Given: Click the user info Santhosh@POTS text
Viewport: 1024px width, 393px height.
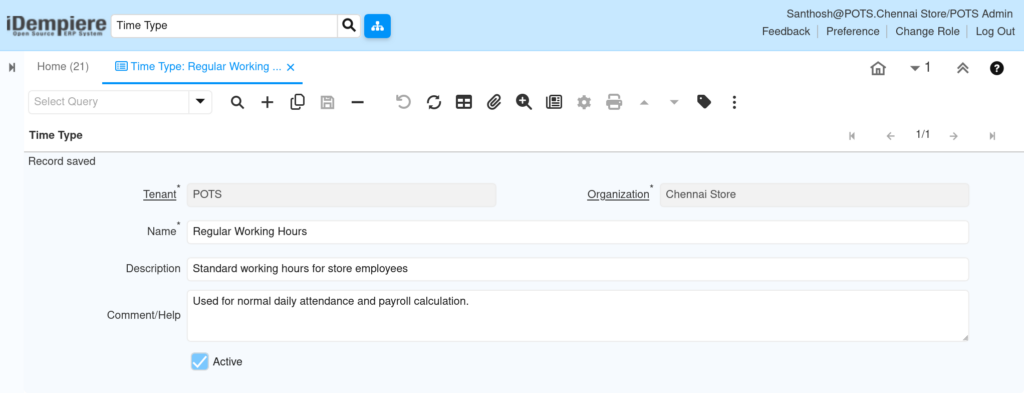Looking at the screenshot, I should [900, 14].
